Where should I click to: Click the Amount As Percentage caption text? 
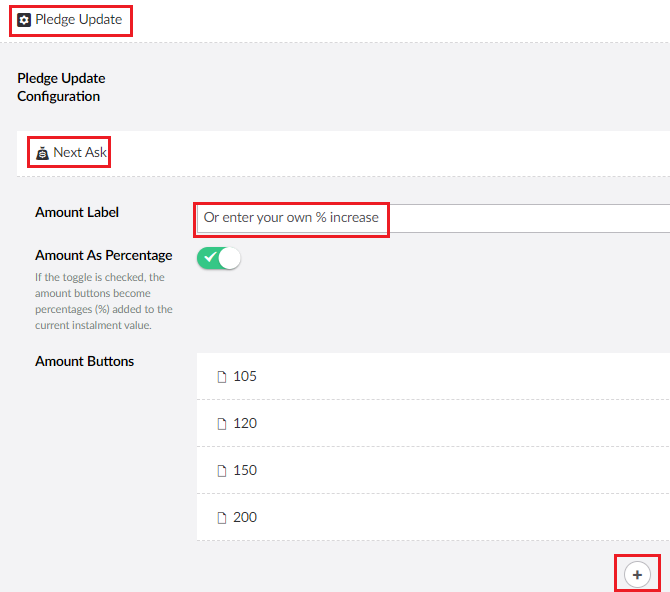(x=103, y=255)
